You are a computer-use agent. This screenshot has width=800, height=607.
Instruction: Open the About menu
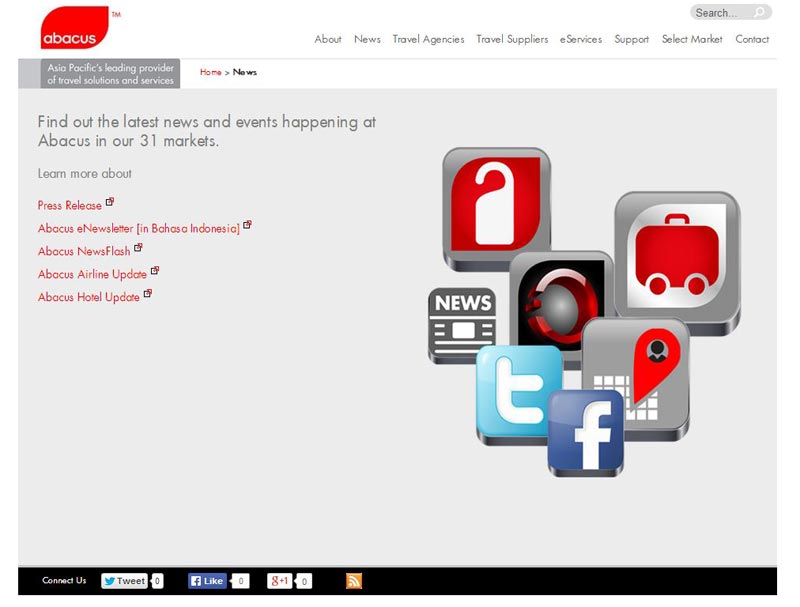pos(328,39)
